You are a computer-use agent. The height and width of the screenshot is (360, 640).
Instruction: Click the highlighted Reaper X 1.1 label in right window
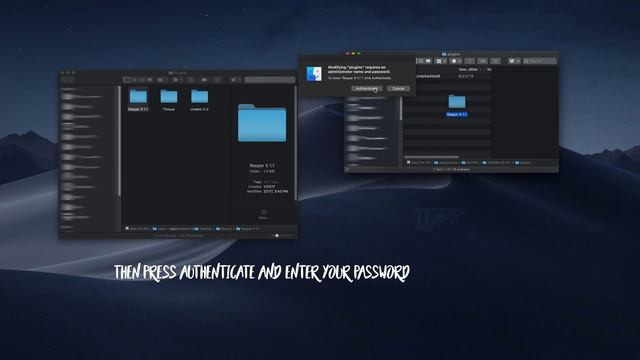tap(457, 114)
